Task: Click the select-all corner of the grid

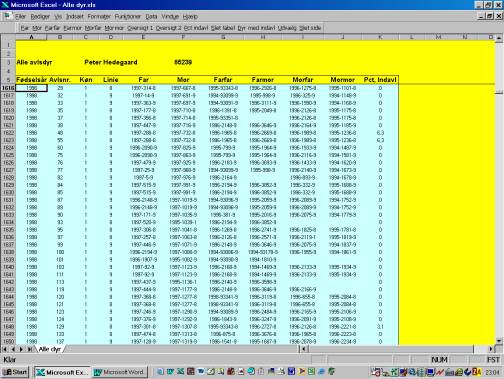Action: [8, 37]
